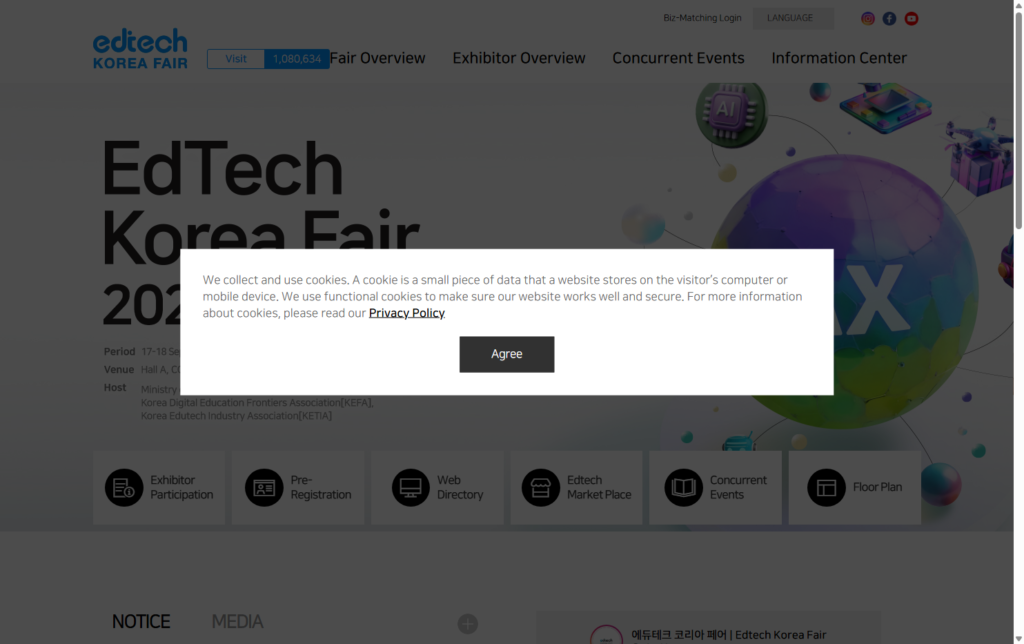
Task: Select the NOTICE tab
Action: [141, 622]
